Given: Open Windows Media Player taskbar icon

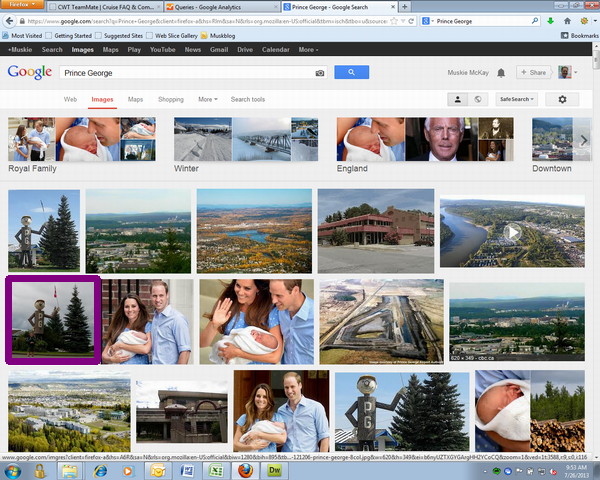Looking at the screenshot, I should coord(128,471).
